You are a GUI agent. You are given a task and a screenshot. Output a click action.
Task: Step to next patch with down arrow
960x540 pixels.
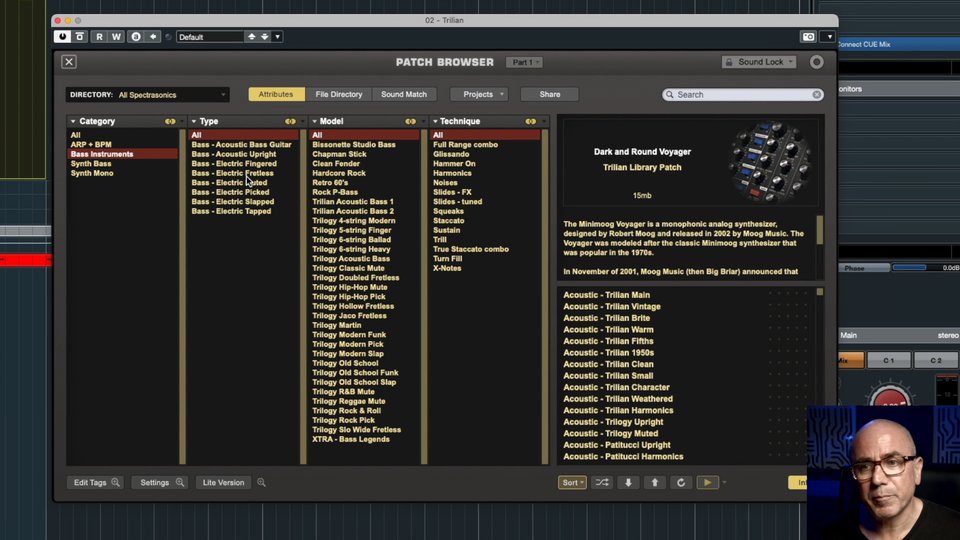coord(628,482)
